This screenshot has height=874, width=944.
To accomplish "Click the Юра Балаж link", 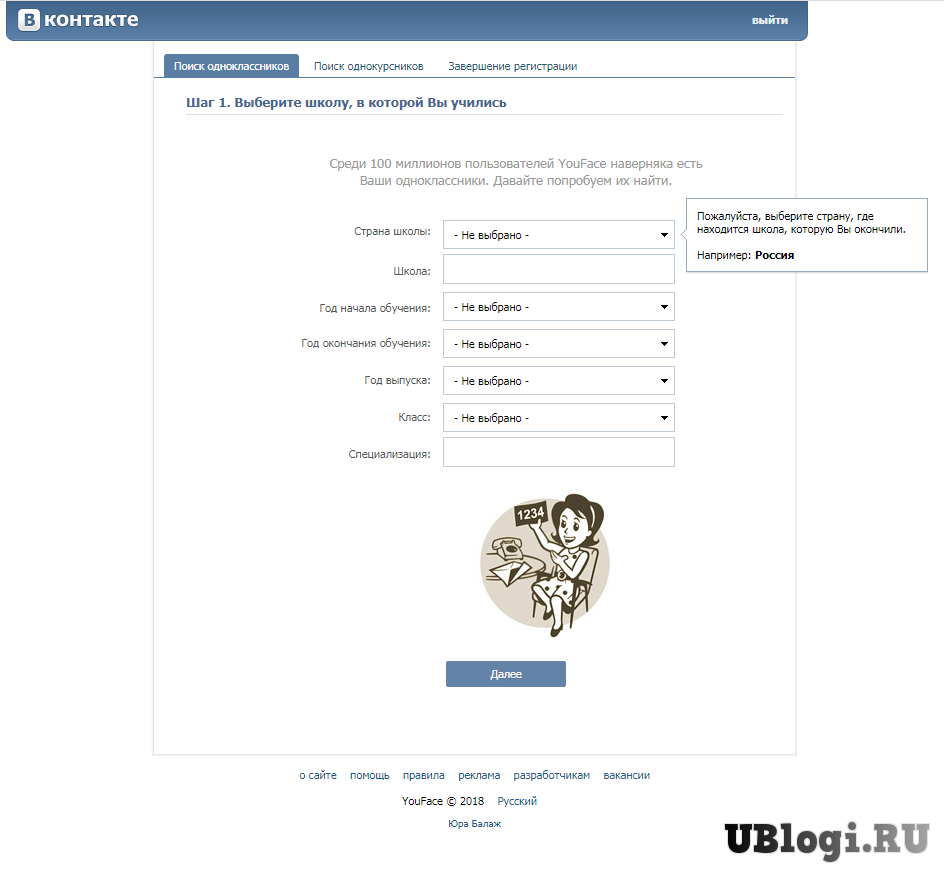I will tap(474, 823).
